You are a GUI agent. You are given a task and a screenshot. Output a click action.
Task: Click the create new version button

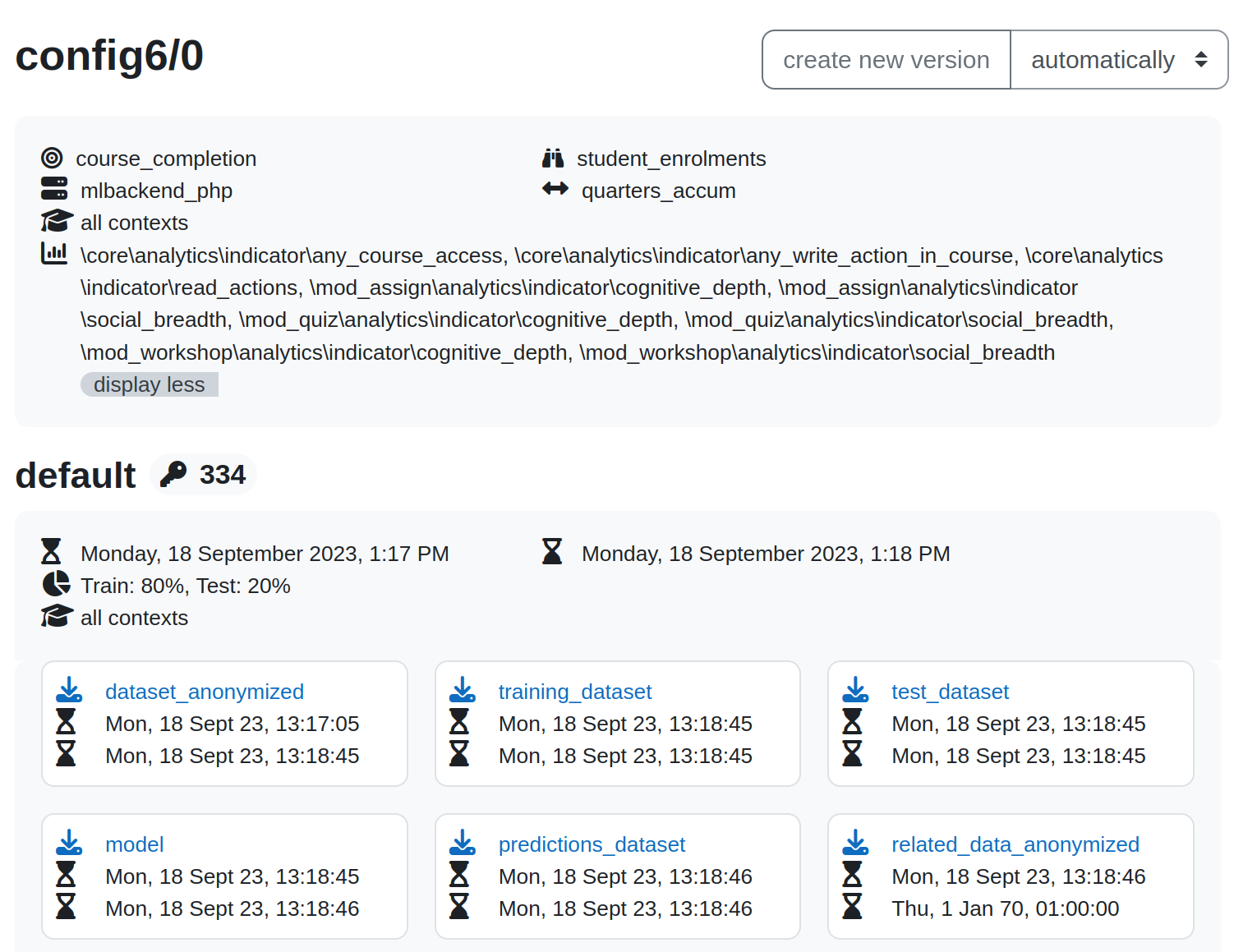coord(886,60)
